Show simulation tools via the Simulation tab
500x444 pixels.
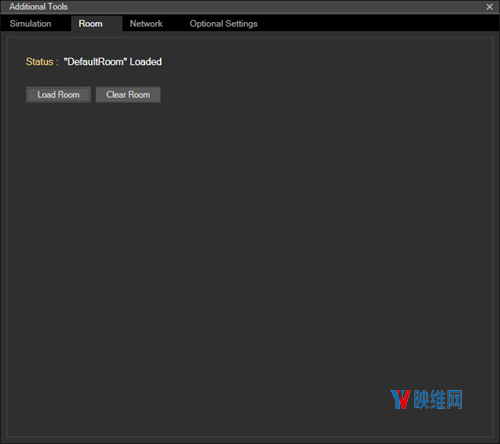pos(30,24)
